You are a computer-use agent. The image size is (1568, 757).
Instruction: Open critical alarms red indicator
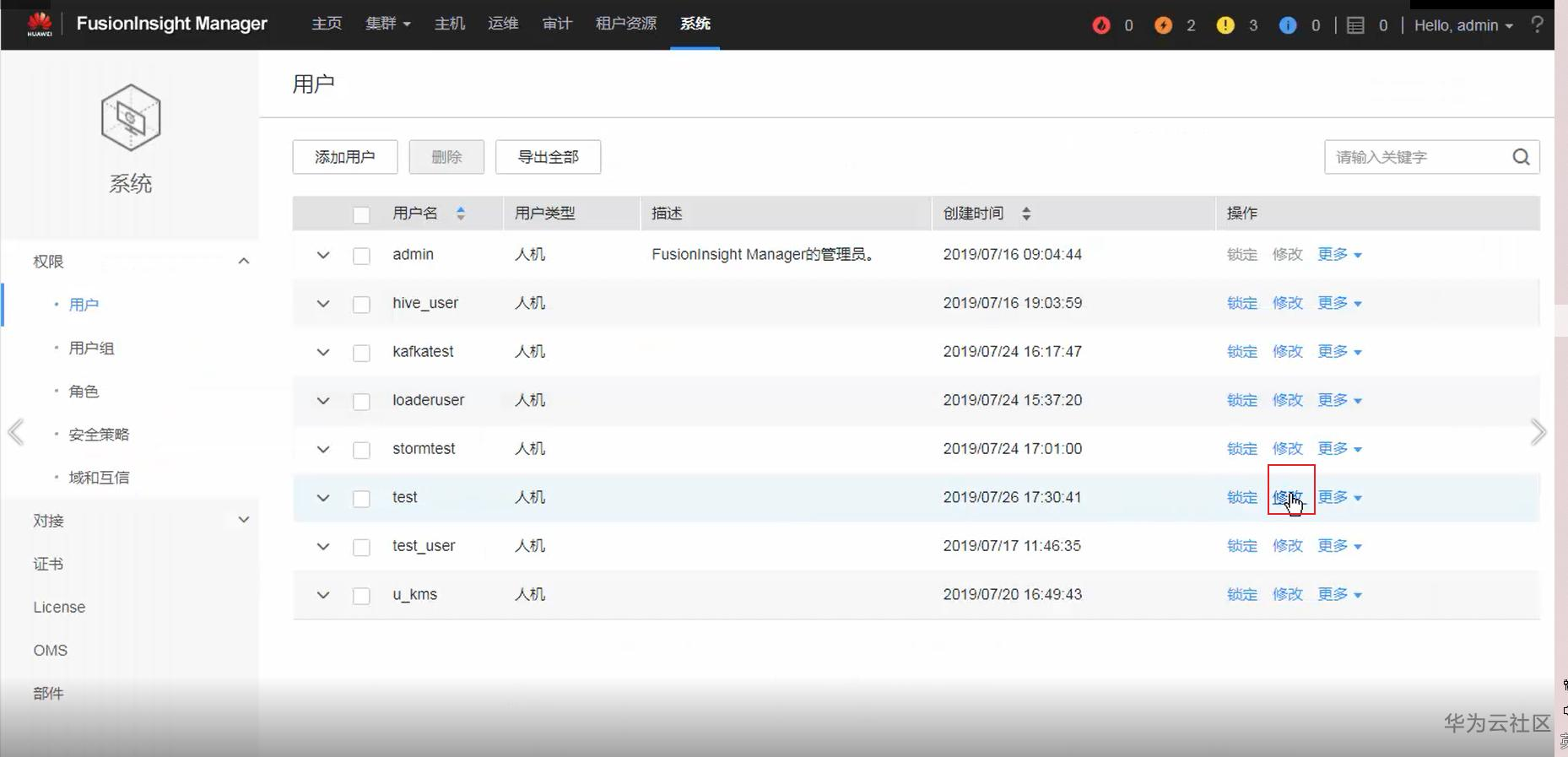click(1101, 25)
